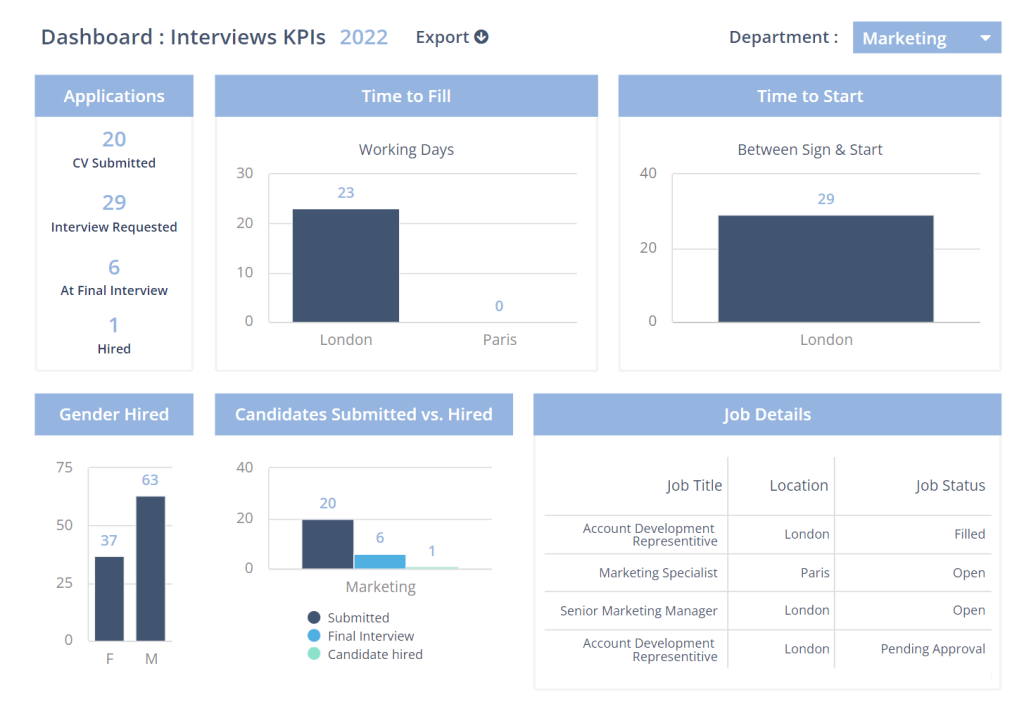This screenshot has height=709, width=1024.
Task: Open the Marketing Specialist job row
Action: (768, 573)
